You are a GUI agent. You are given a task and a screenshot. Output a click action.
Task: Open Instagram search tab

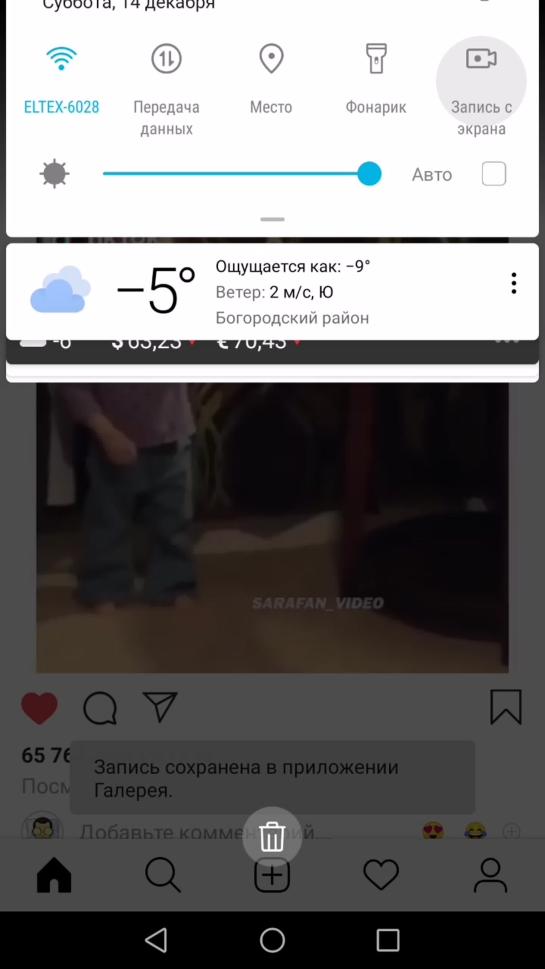[x=163, y=875]
